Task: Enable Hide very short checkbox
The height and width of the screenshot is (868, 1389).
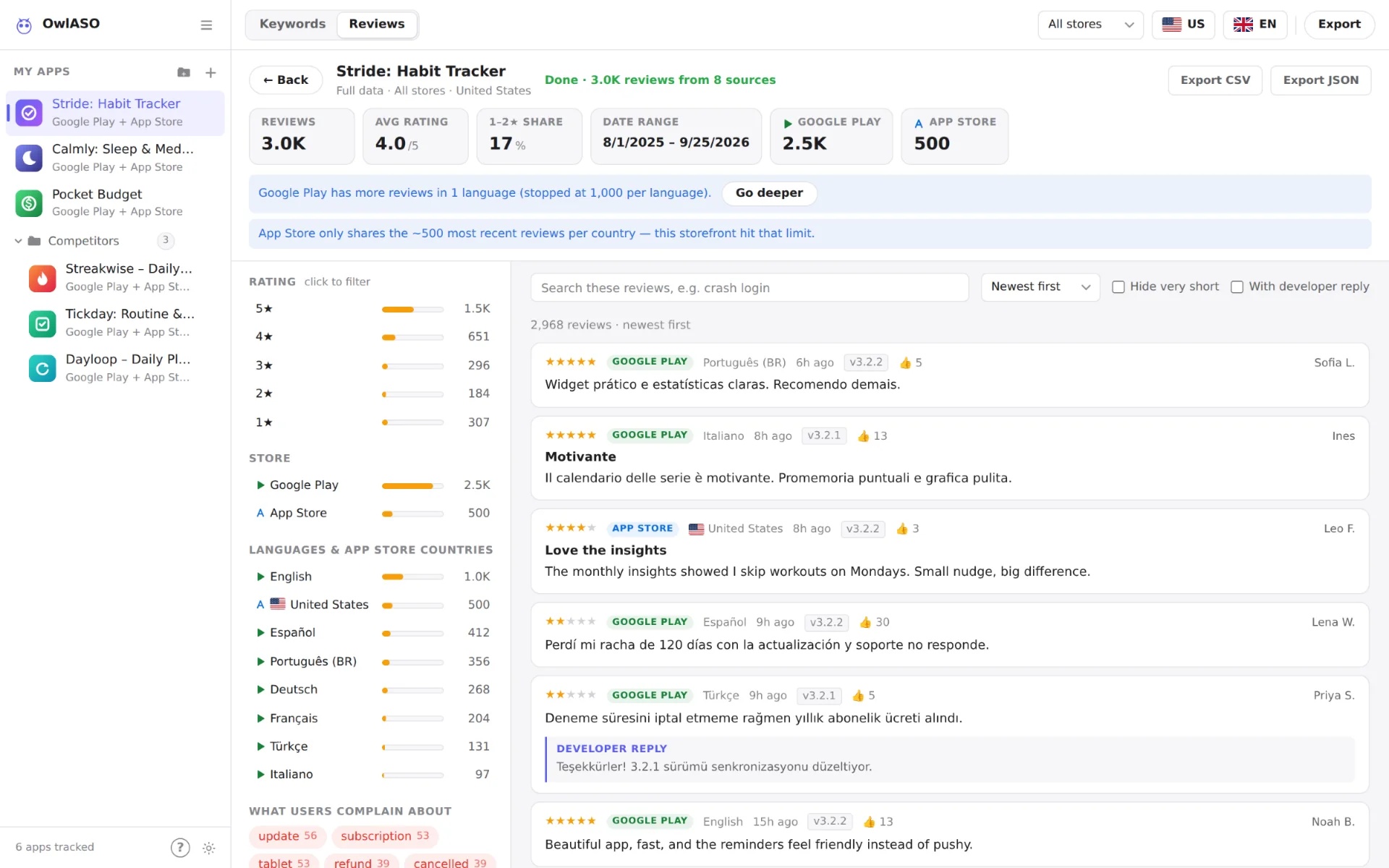Action: (x=1118, y=287)
